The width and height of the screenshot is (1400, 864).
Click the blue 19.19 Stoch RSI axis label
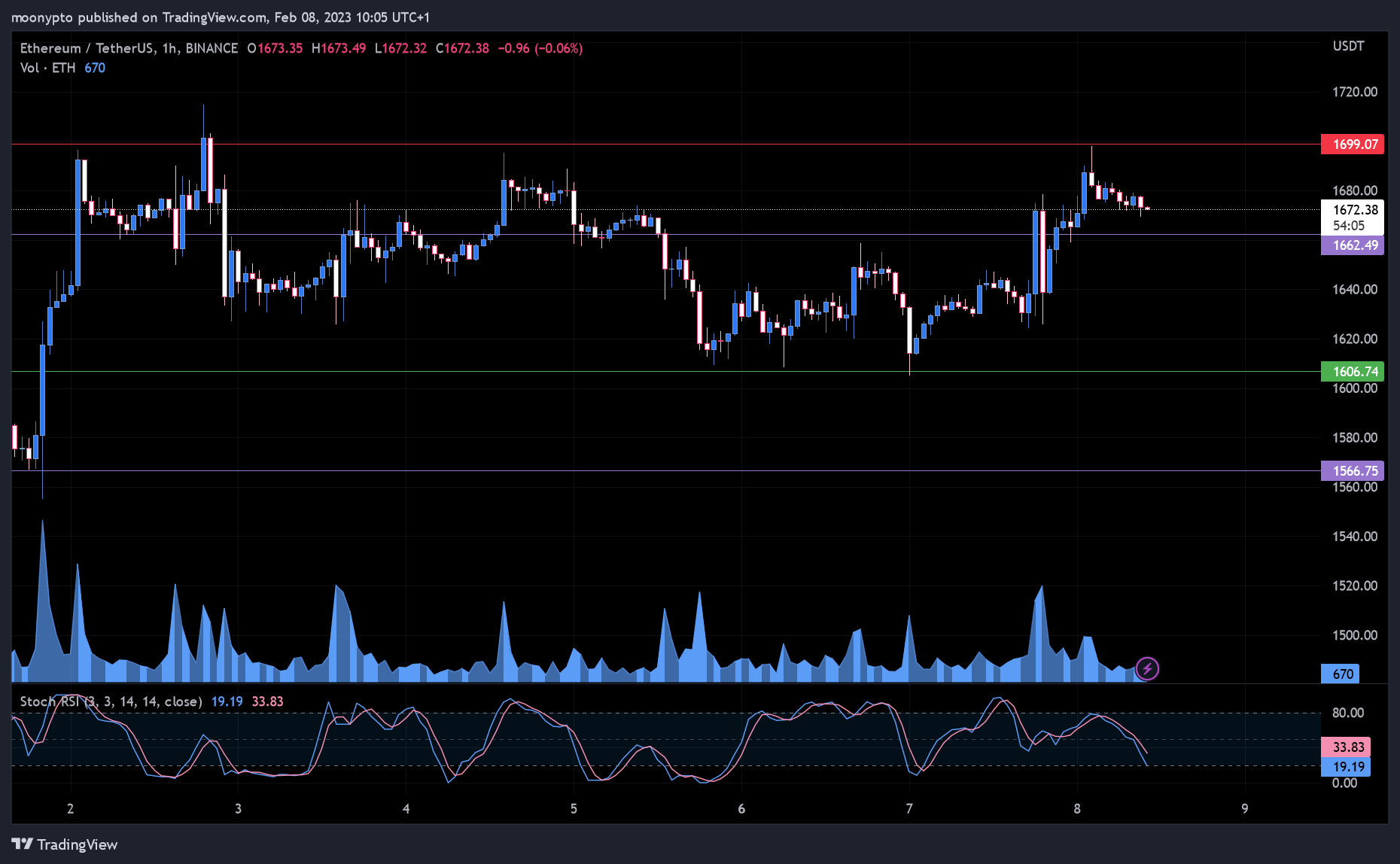1346,767
